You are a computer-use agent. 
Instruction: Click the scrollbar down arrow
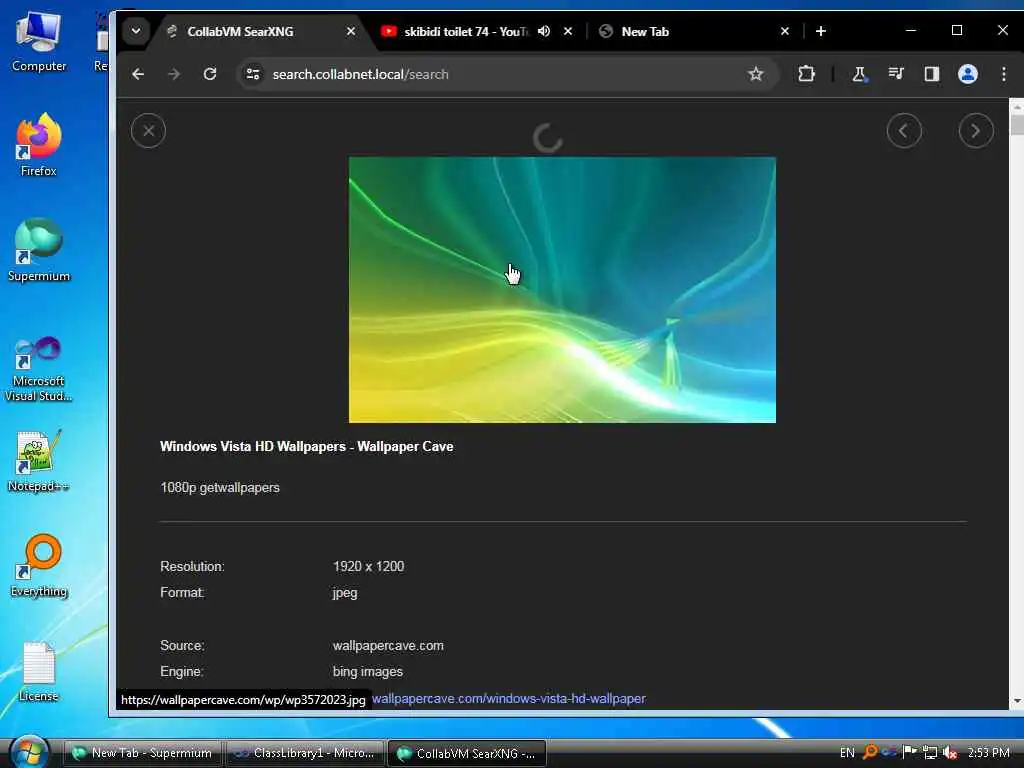pyautogui.click(x=1016, y=701)
